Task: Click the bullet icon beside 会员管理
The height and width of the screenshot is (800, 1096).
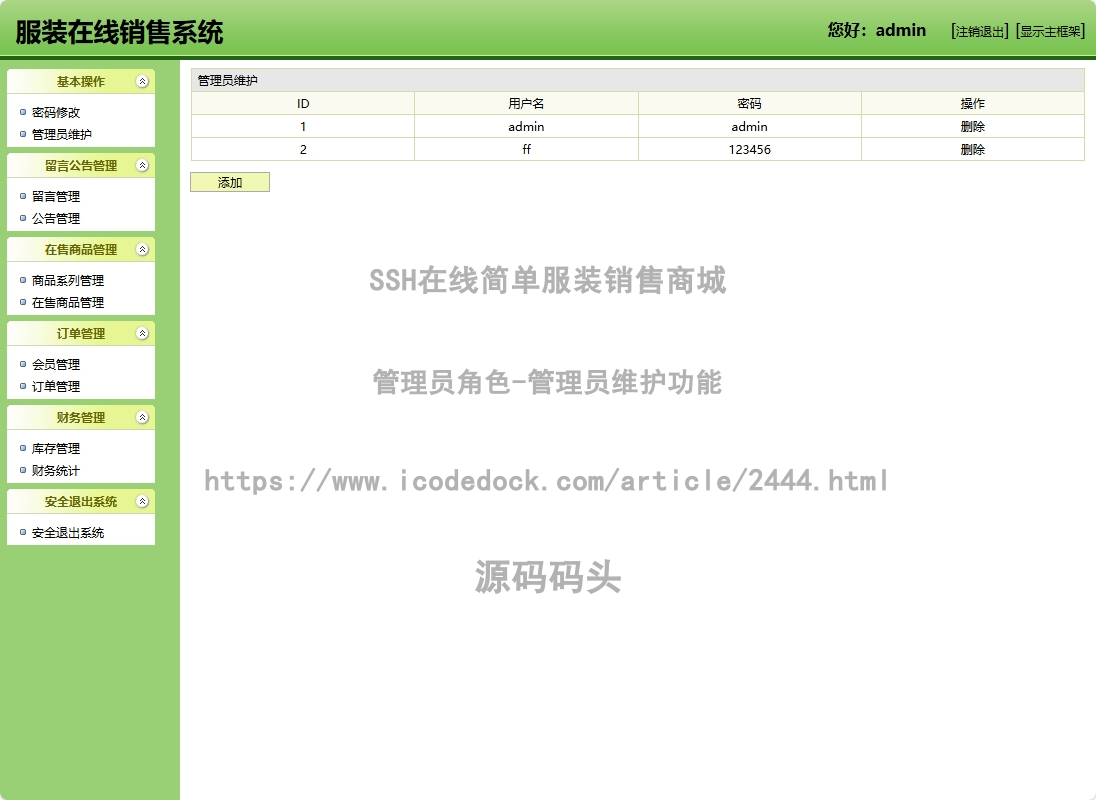Action: (x=23, y=364)
